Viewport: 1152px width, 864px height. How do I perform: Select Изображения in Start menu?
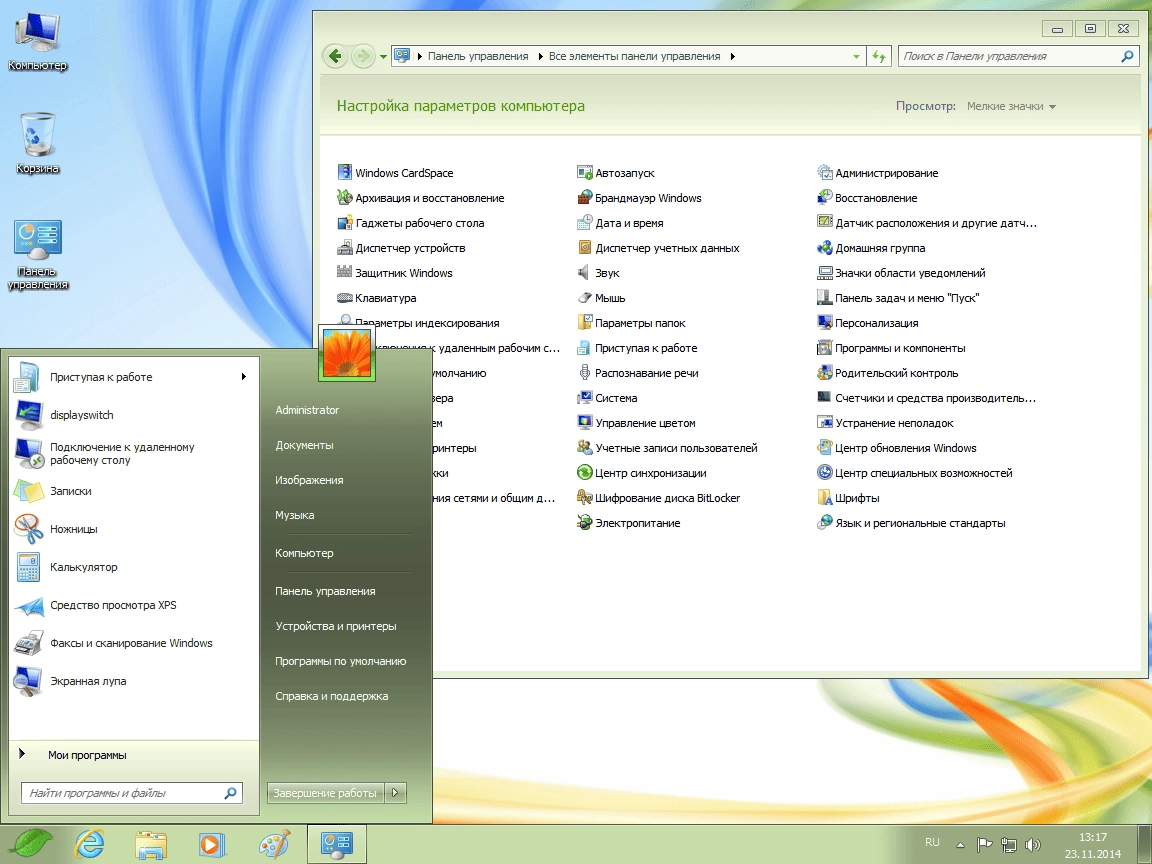click(309, 480)
